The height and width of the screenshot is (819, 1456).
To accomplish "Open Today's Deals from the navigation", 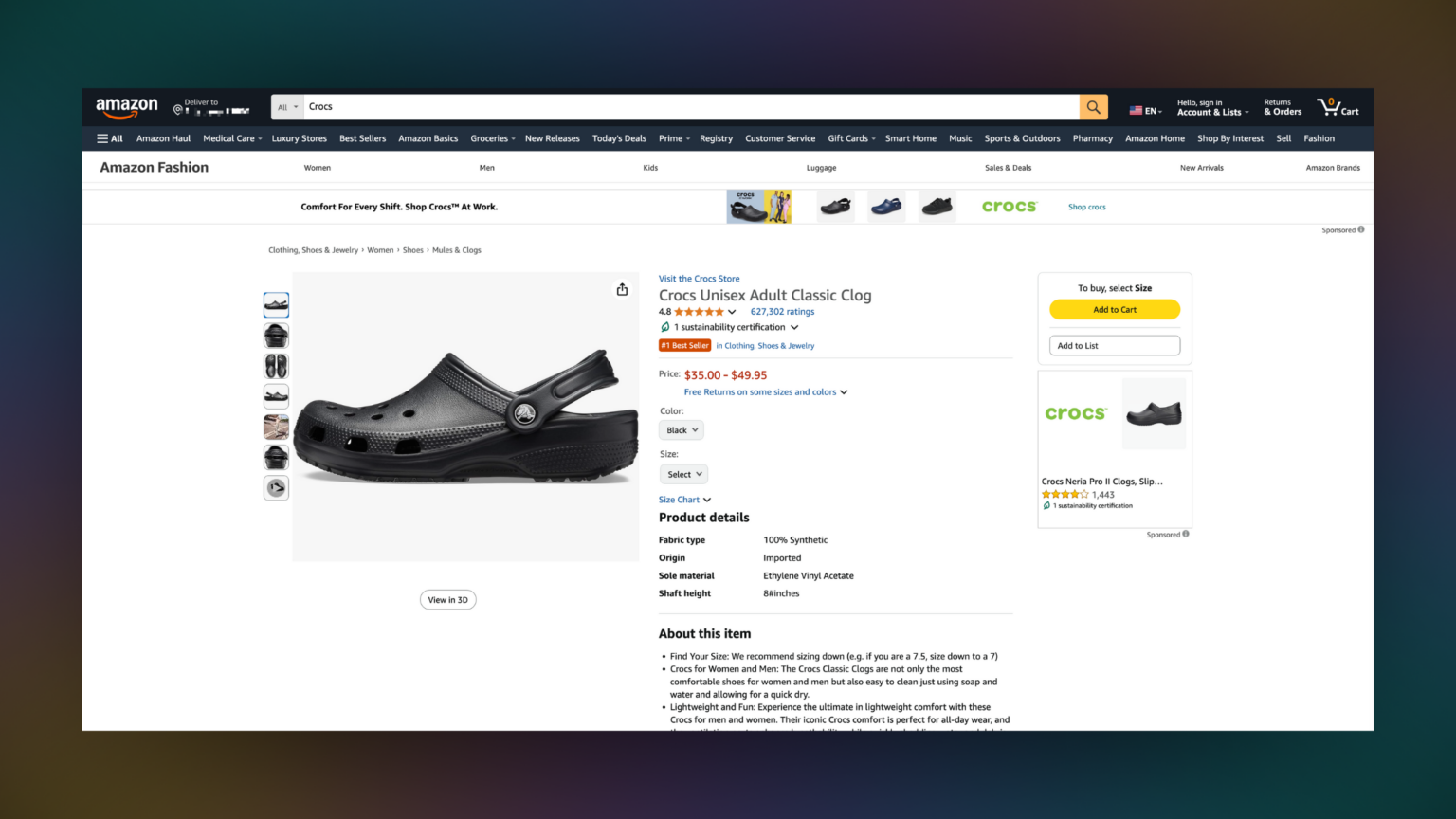I will click(x=619, y=137).
